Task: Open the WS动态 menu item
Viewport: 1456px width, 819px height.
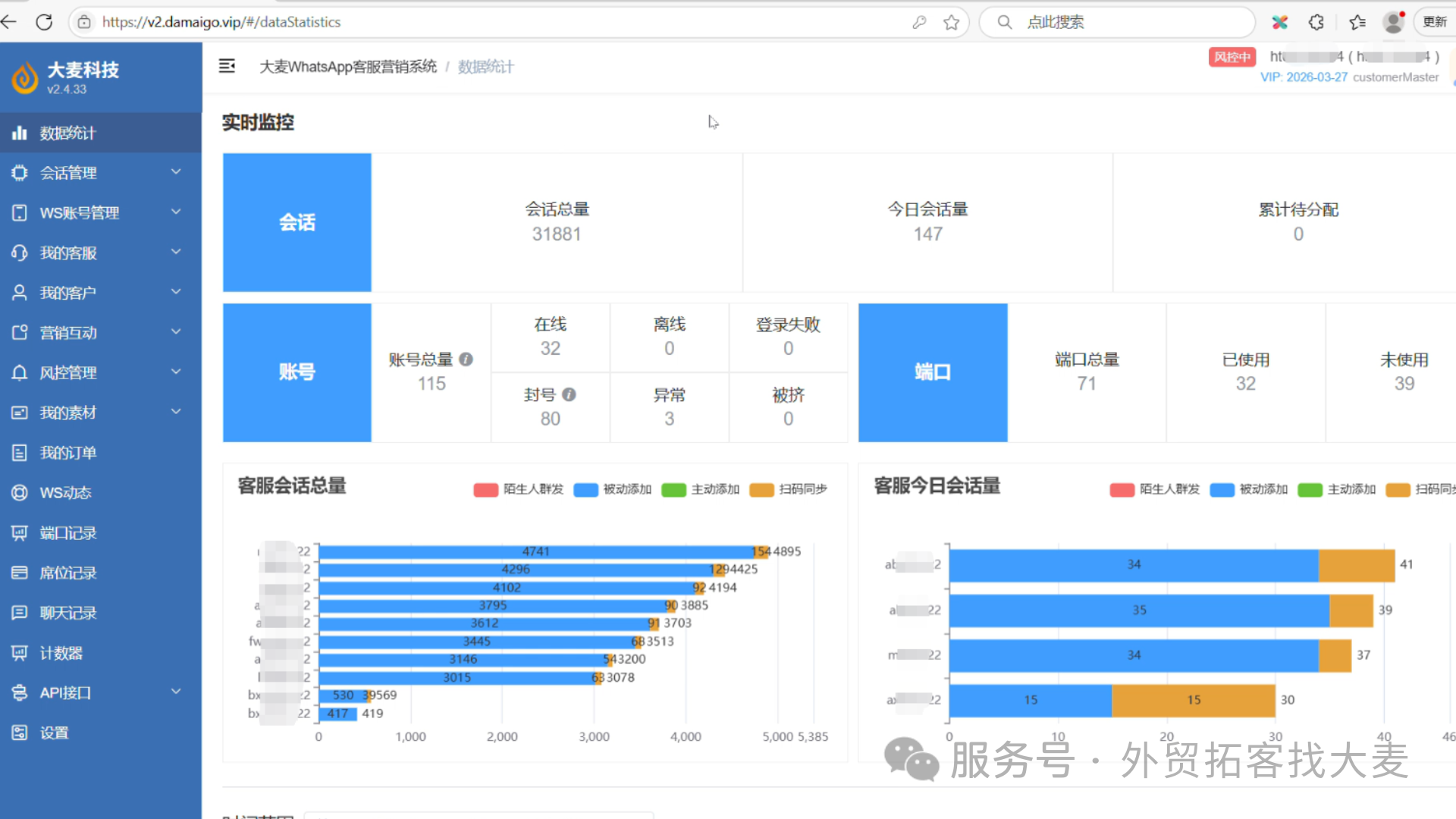Action: 101,493
